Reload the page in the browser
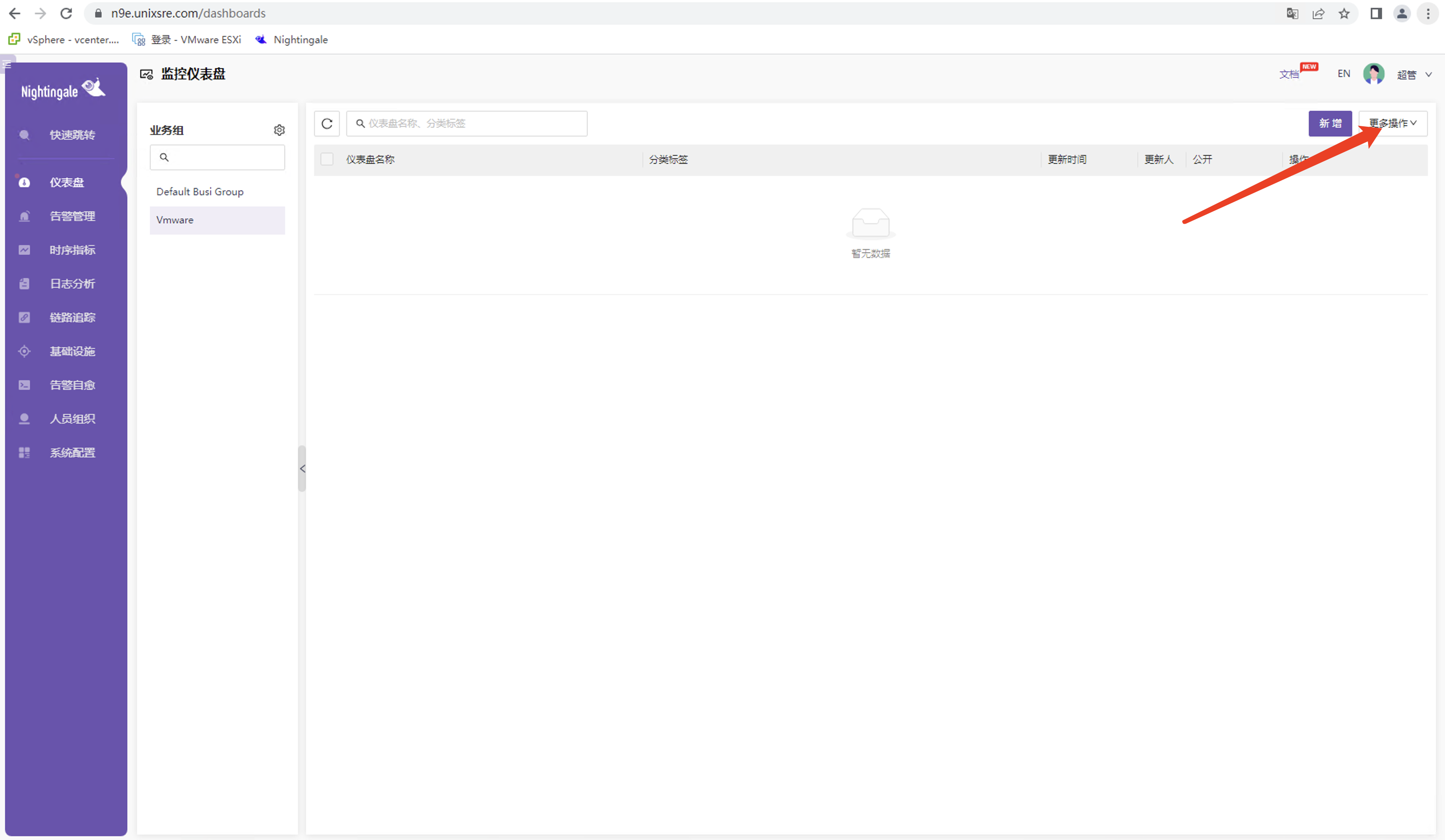This screenshot has height=840, width=1445. [x=66, y=13]
